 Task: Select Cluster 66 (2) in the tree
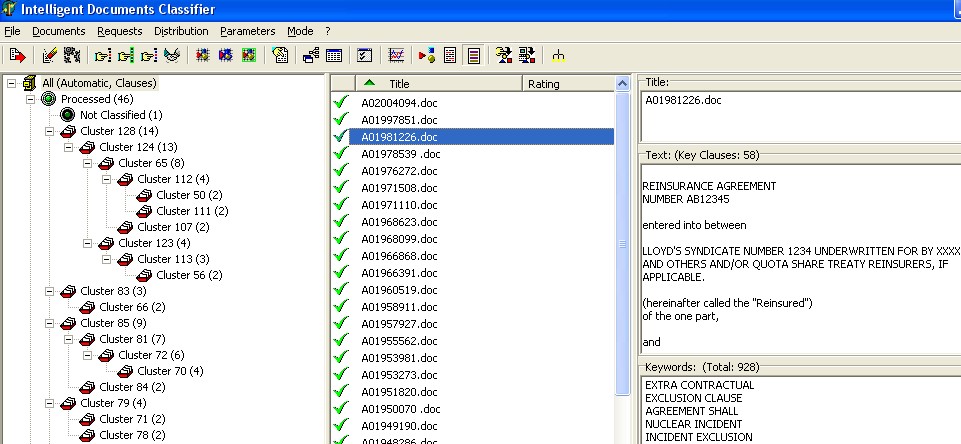(132, 307)
